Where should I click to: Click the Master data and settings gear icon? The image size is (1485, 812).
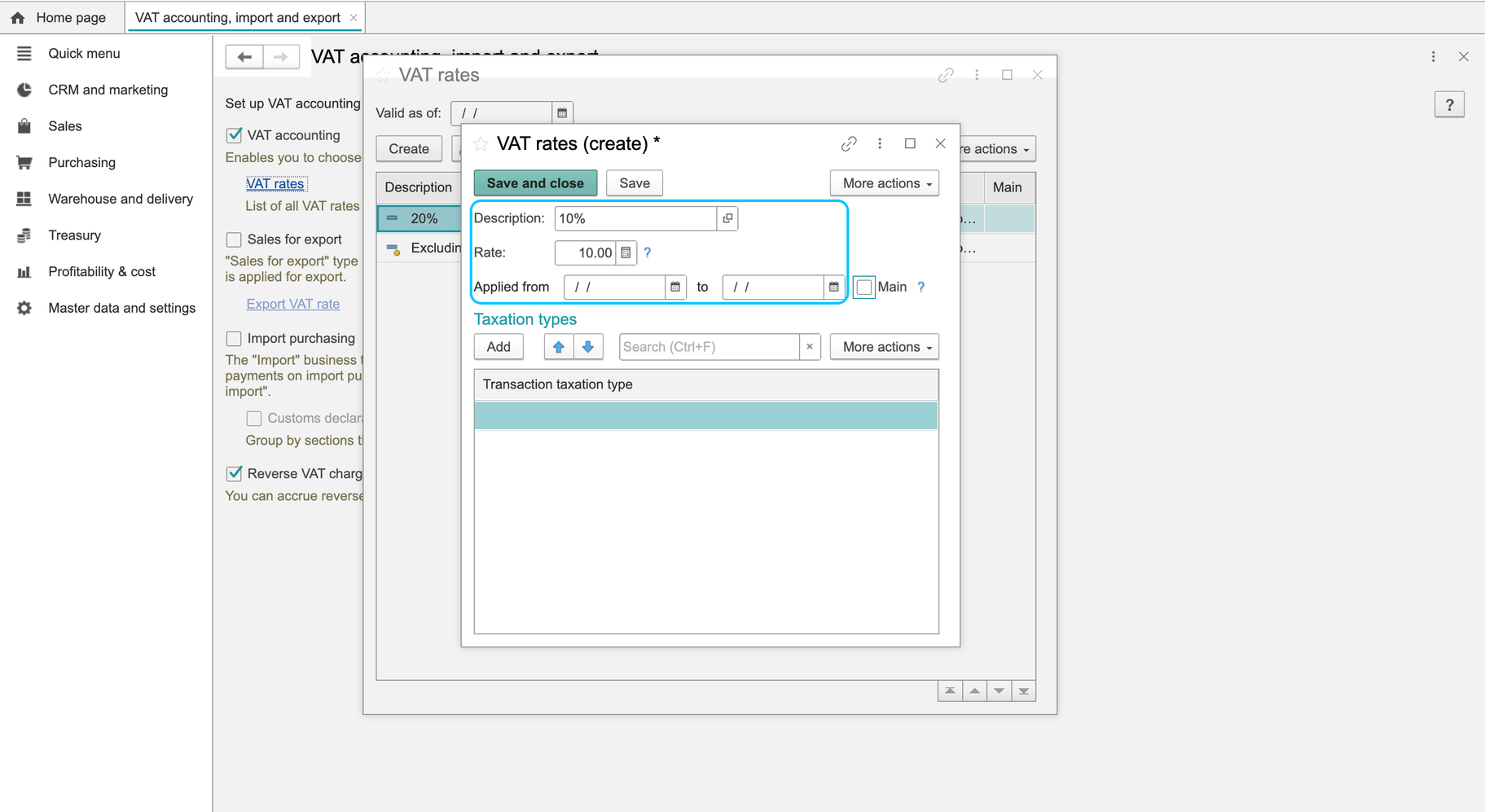pos(24,308)
